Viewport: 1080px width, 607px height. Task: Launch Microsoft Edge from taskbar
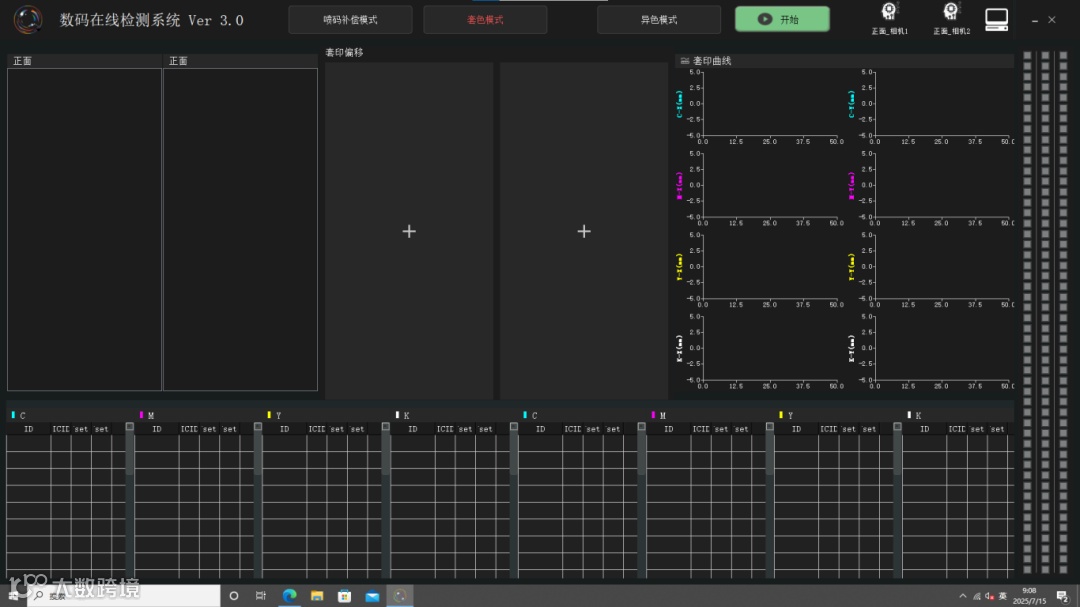coord(289,595)
